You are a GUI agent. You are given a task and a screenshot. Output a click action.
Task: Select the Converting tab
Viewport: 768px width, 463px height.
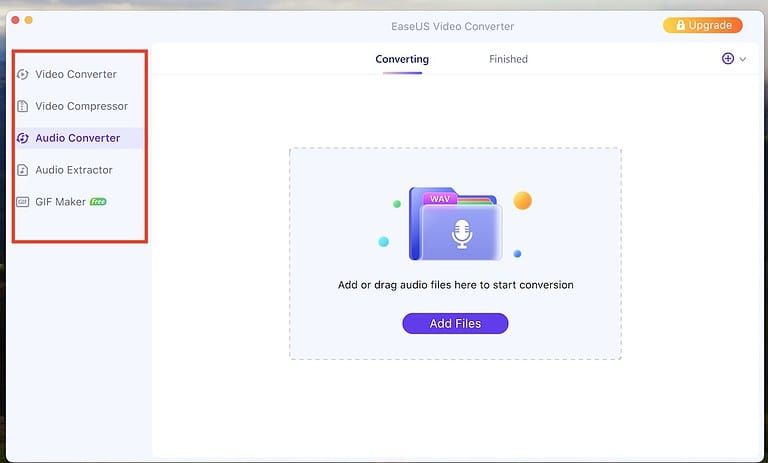[x=402, y=59]
